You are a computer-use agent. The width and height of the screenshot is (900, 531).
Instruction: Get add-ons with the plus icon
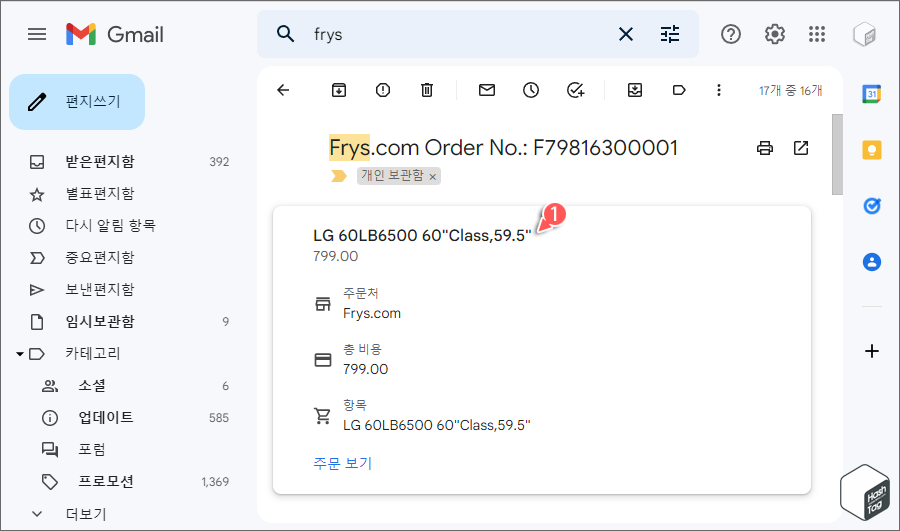pyautogui.click(x=871, y=351)
